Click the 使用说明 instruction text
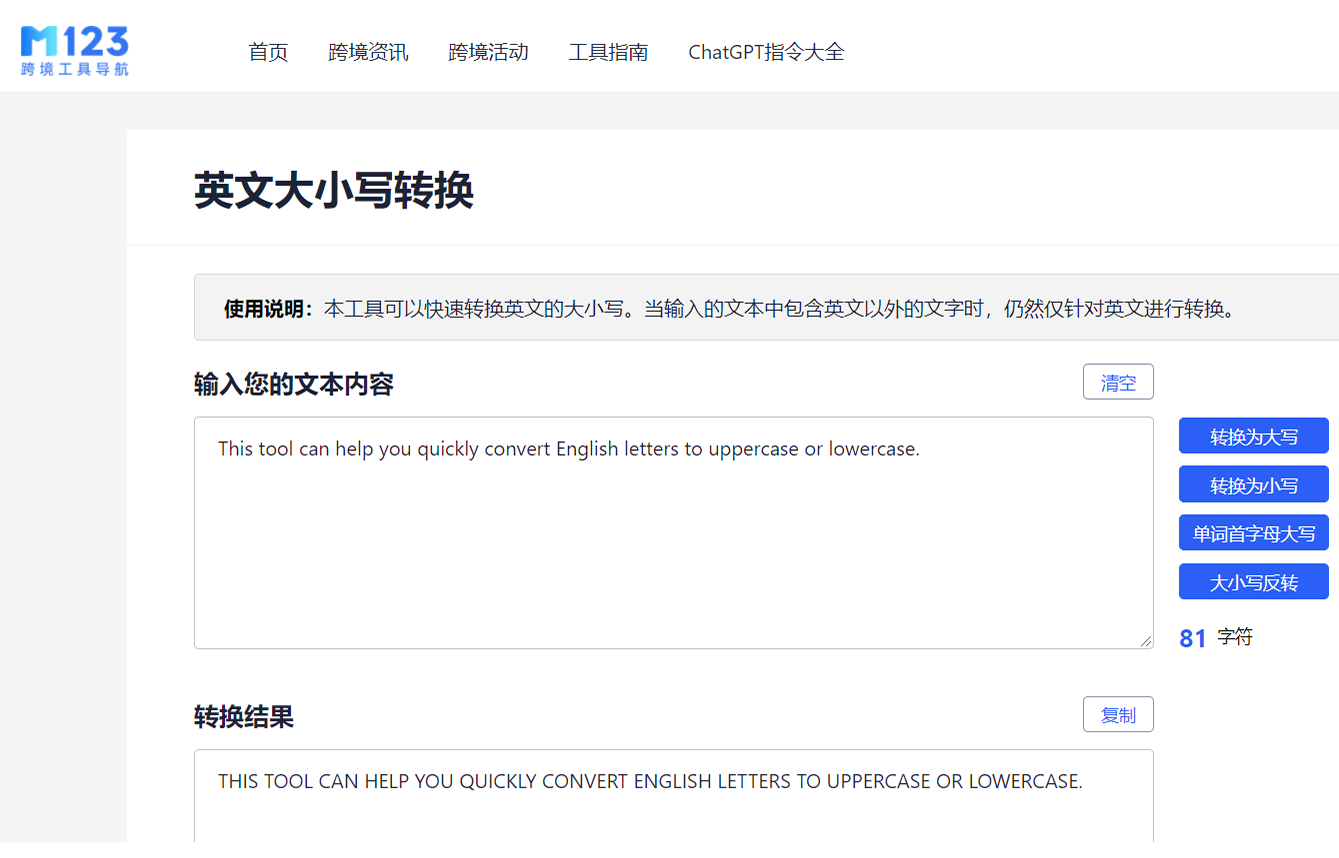 click(730, 308)
